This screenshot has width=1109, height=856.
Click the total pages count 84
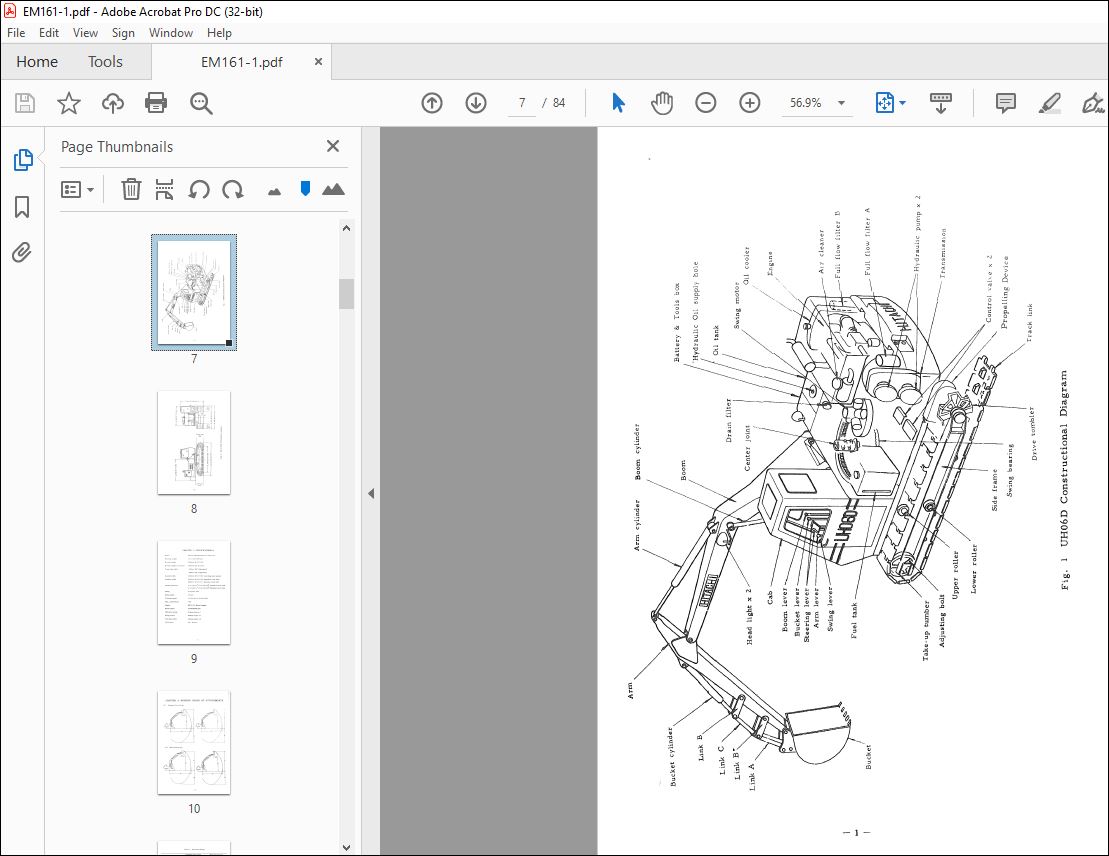click(559, 103)
